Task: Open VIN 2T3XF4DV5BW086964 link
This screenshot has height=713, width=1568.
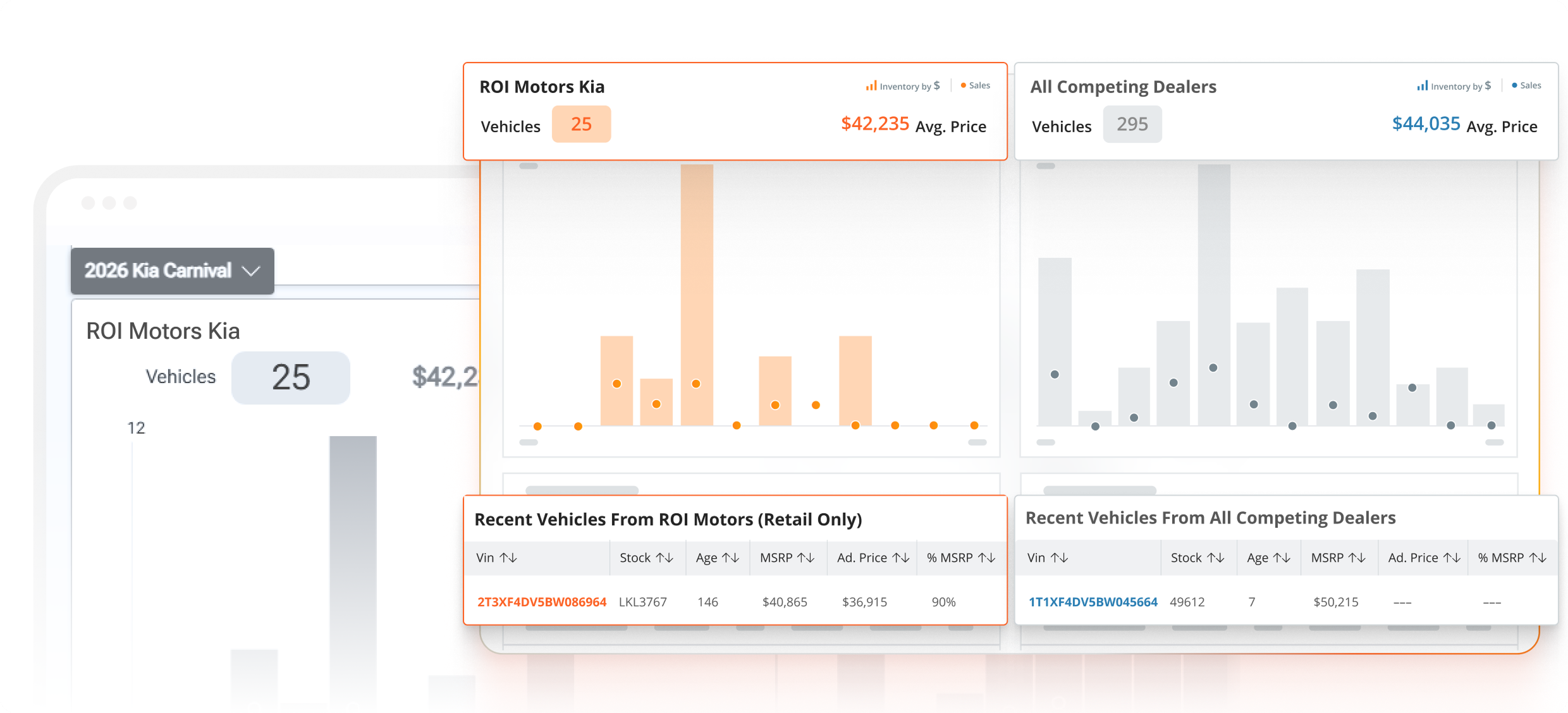Action: pyautogui.click(x=542, y=602)
